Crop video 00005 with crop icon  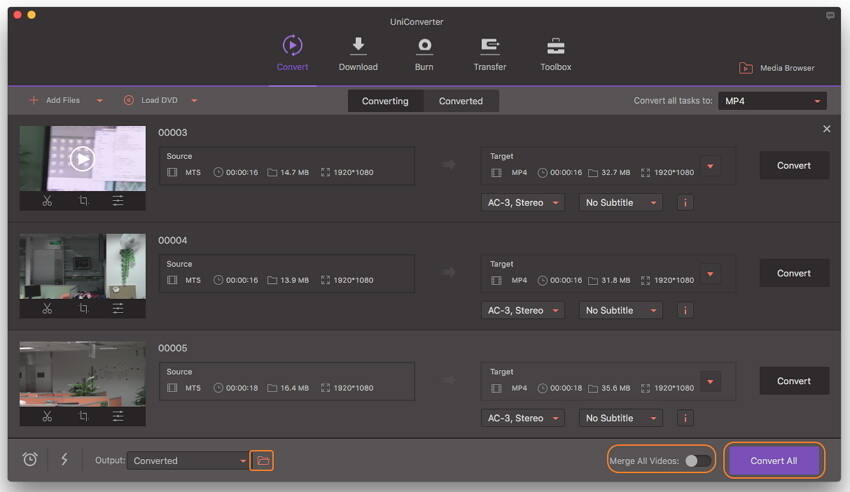click(x=83, y=416)
